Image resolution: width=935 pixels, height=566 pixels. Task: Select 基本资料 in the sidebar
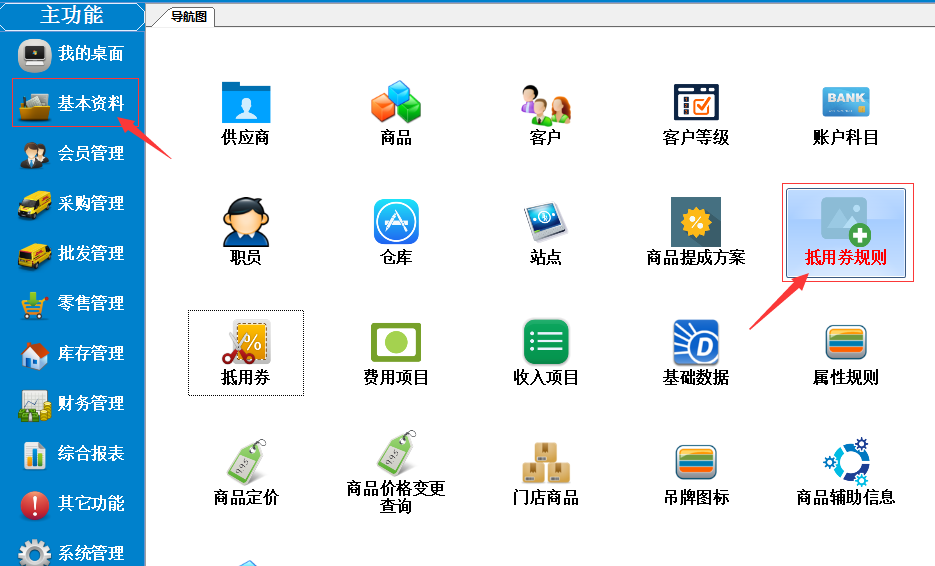click(72, 104)
